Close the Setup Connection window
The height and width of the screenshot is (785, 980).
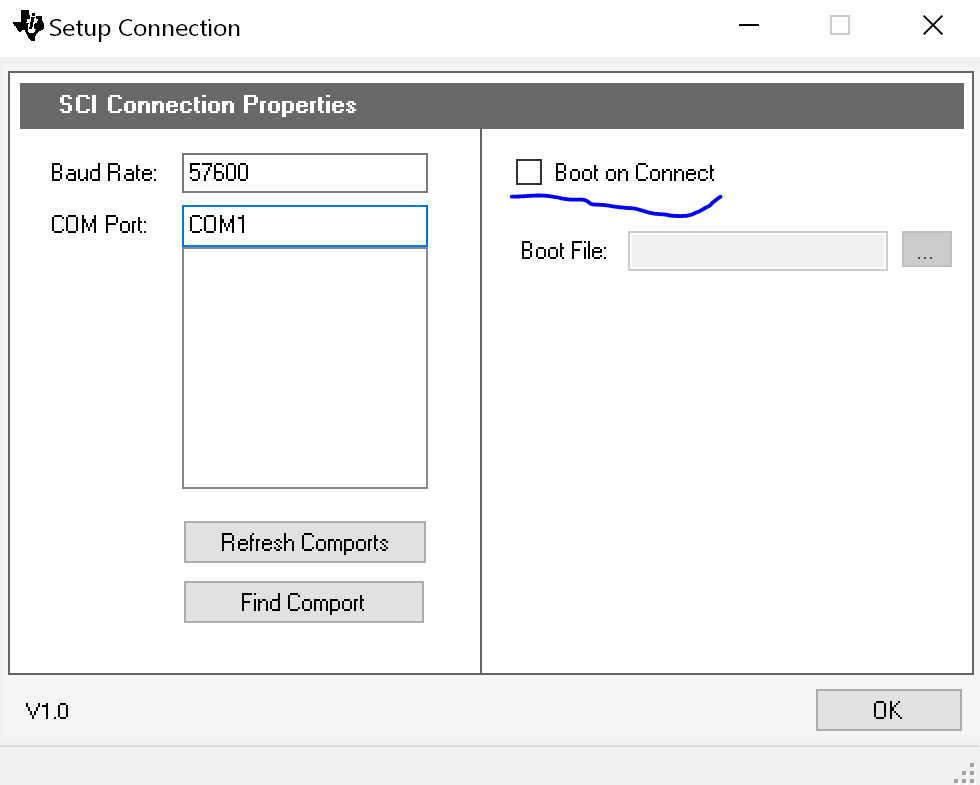pos(932,26)
